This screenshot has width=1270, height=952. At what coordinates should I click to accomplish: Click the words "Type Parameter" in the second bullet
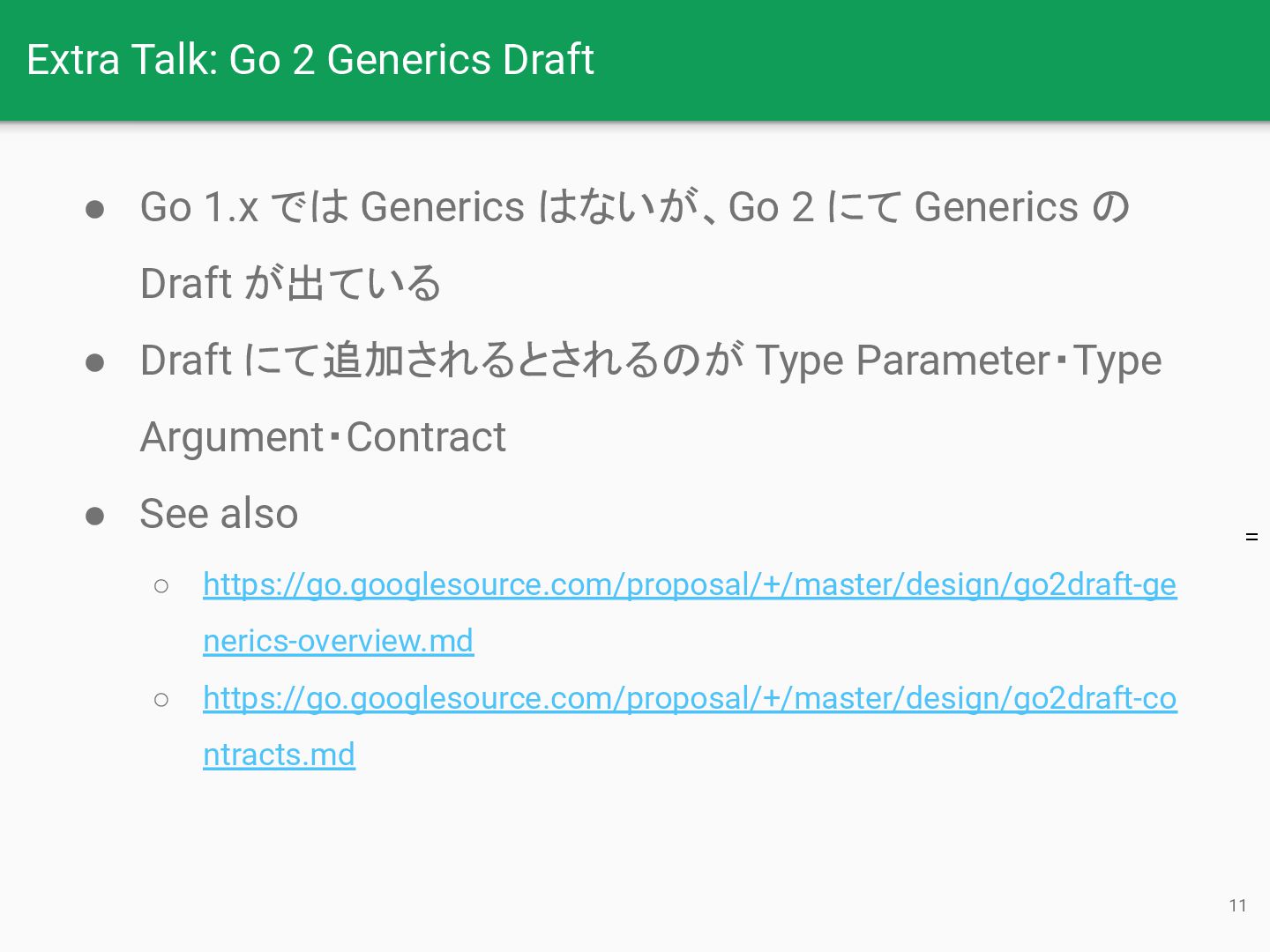coord(903,361)
